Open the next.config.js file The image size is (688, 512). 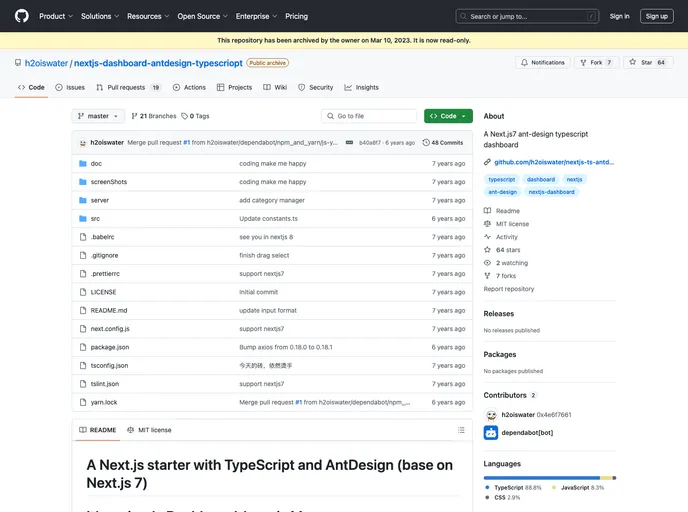pyautogui.click(x=110, y=329)
